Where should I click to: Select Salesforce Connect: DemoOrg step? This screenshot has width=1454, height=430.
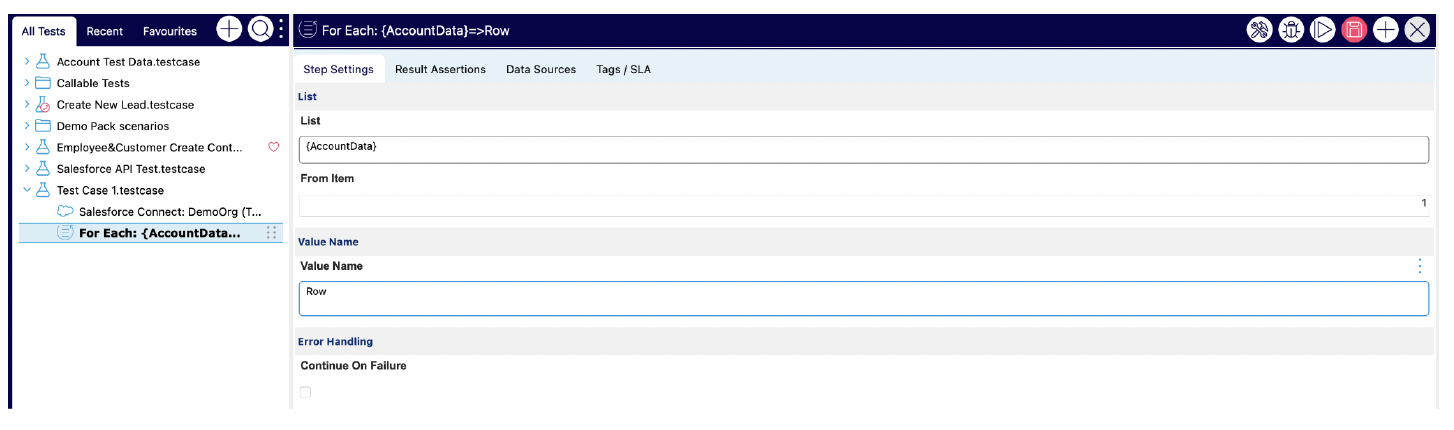point(171,211)
